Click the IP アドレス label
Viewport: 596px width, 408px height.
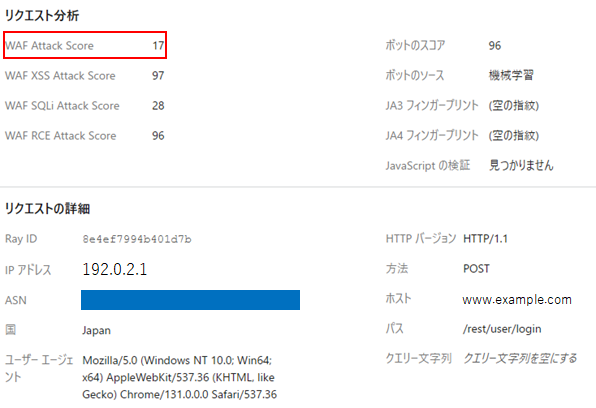28,270
